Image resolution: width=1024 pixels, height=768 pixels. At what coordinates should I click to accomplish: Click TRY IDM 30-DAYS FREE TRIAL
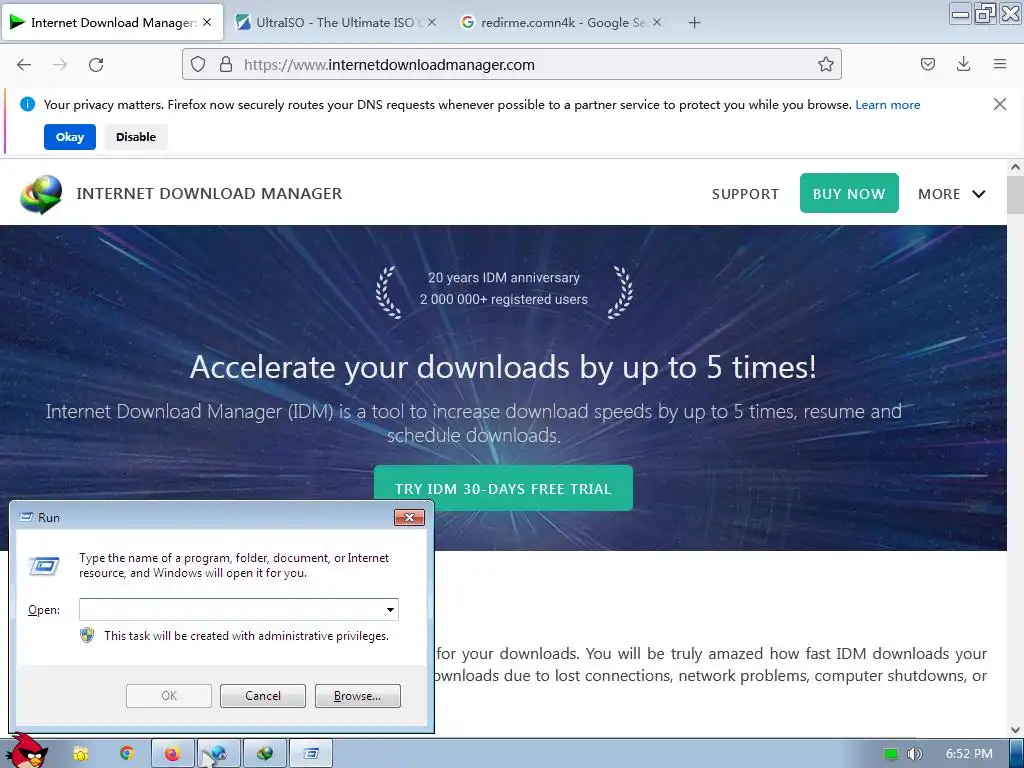point(503,488)
